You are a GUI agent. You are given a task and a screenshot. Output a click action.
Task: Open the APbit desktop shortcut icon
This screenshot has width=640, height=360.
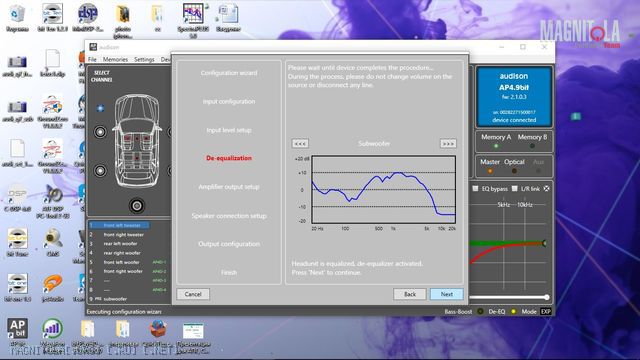(17, 329)
